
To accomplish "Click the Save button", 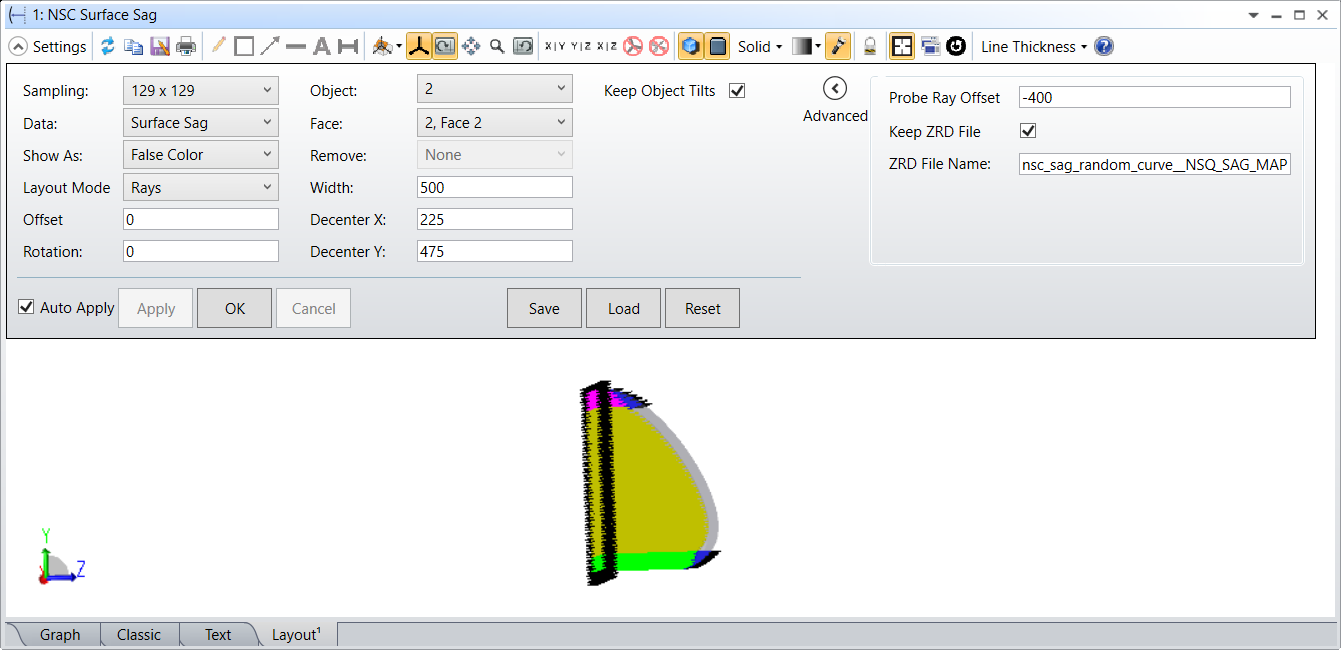I will coord(544,308).
